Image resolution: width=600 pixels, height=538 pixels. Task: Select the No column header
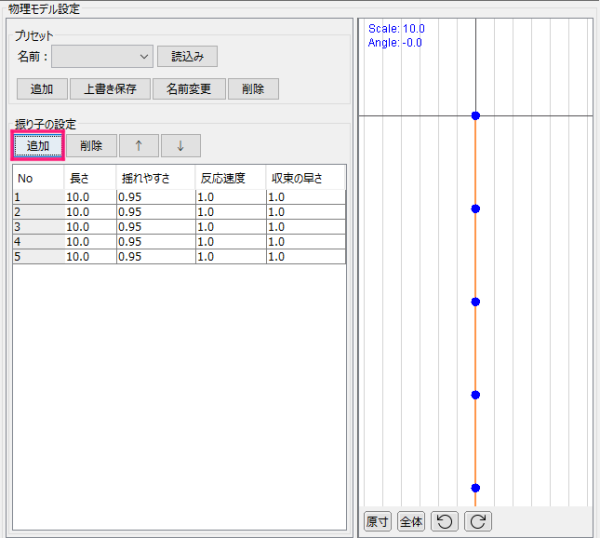(38, 178)
